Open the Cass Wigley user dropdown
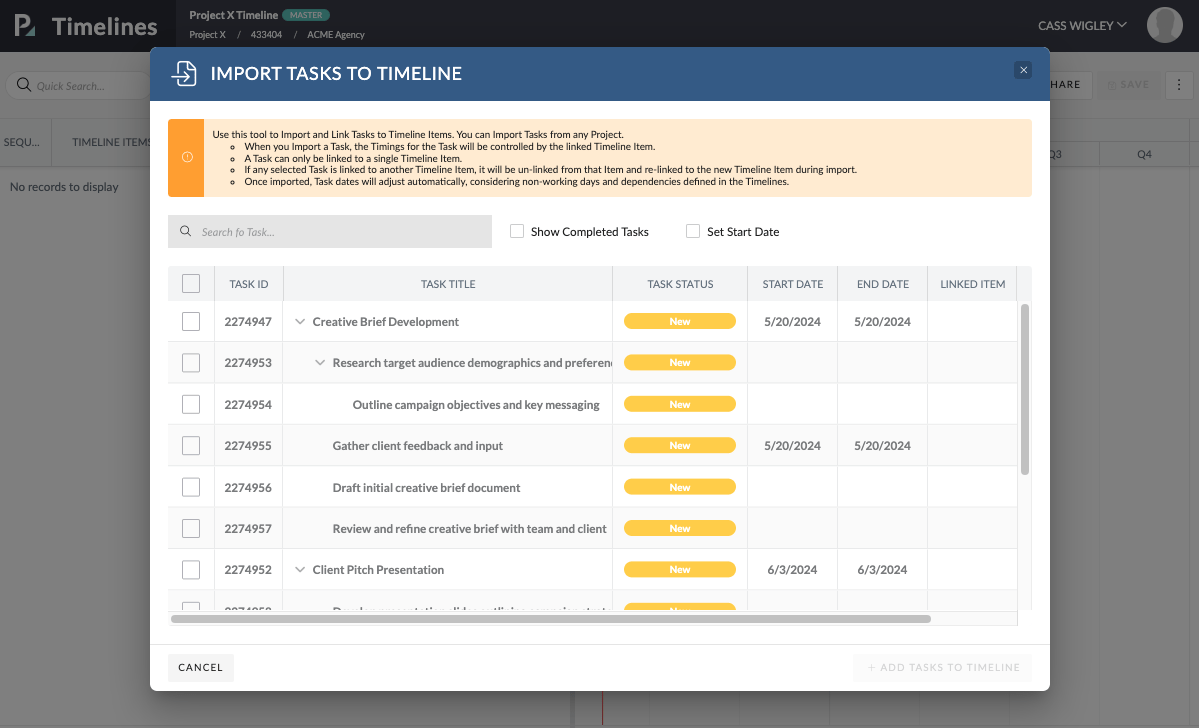 1082,25
